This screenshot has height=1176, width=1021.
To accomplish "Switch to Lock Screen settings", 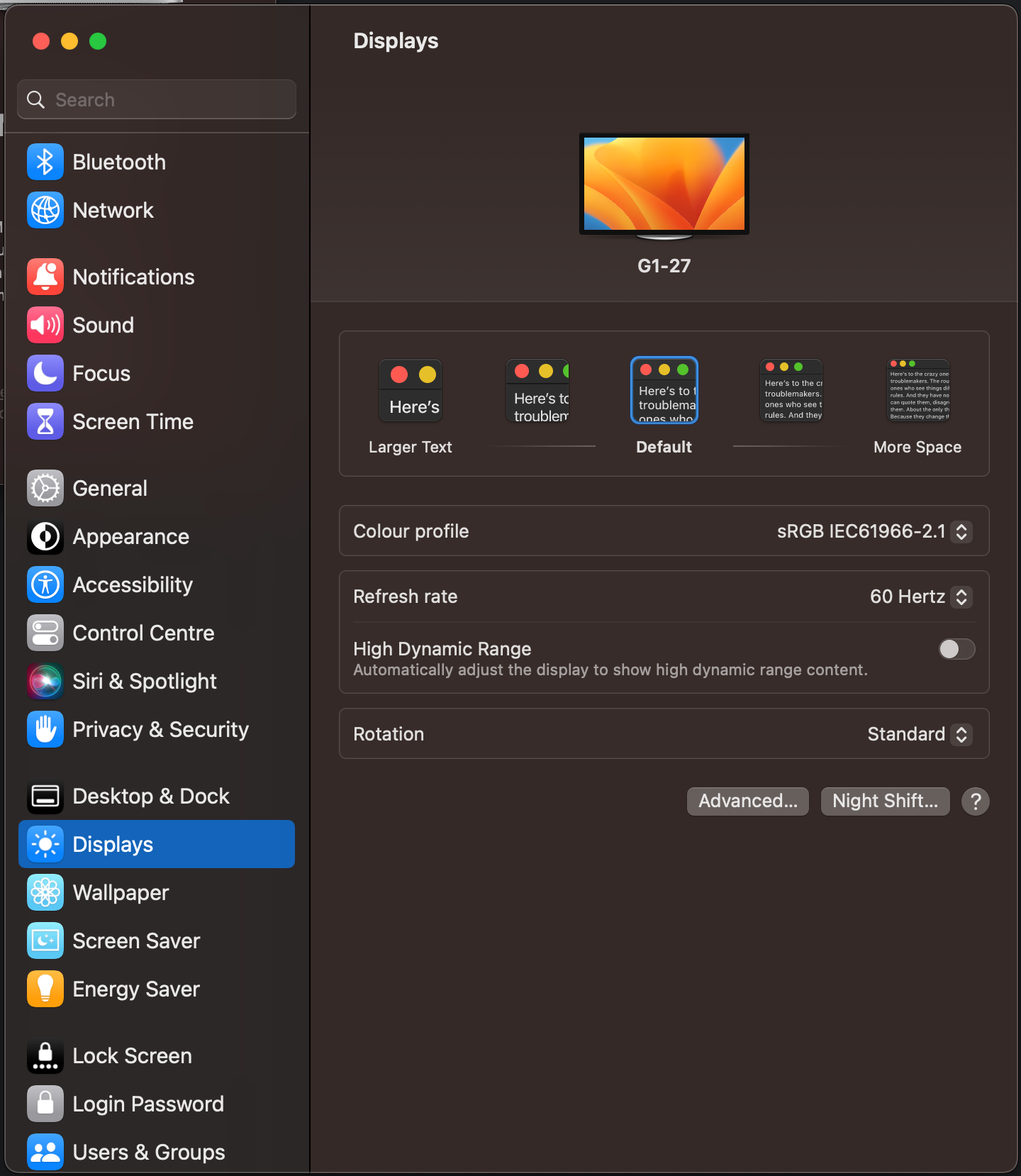I will tap(157, 1055).
